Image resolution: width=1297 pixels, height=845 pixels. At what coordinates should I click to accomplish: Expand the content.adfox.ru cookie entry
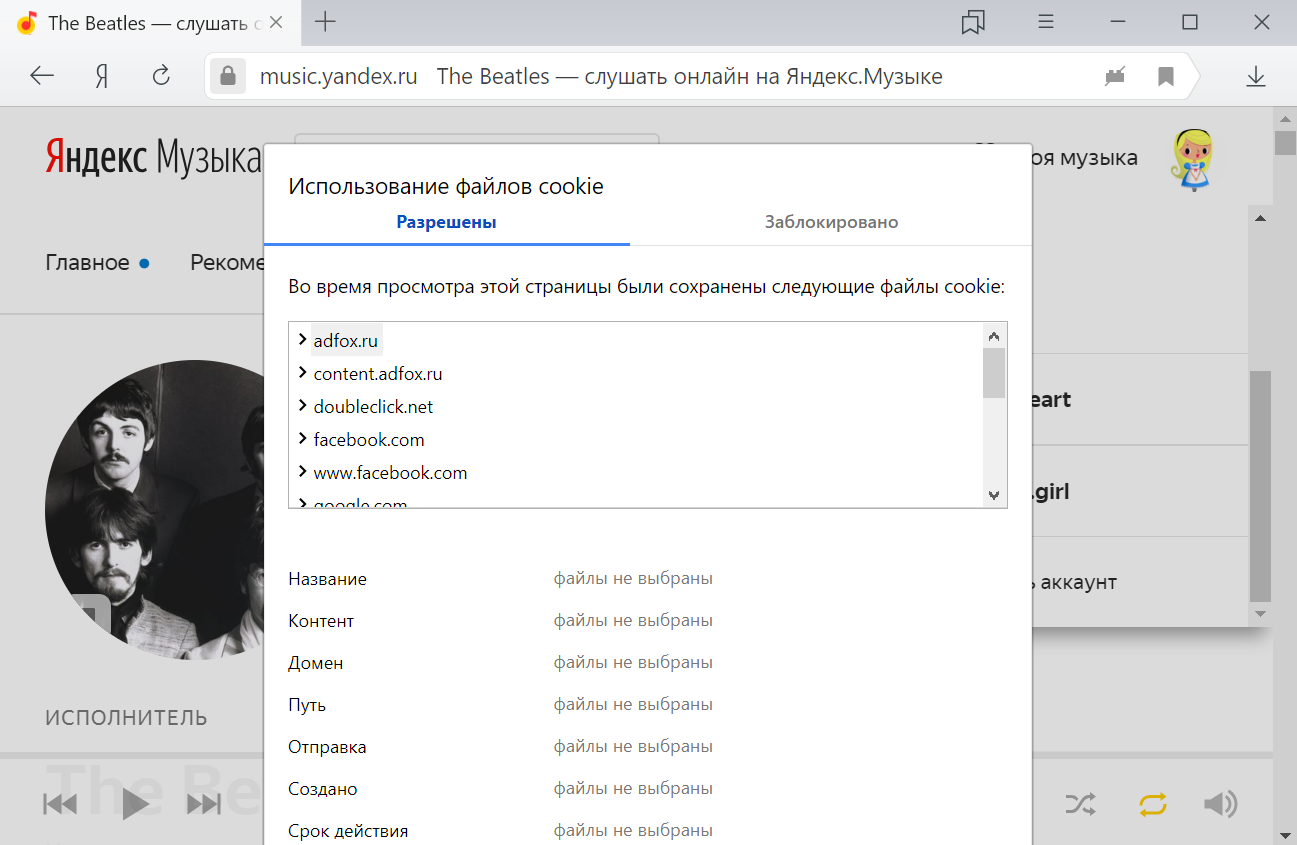click(x=302, y=373)
